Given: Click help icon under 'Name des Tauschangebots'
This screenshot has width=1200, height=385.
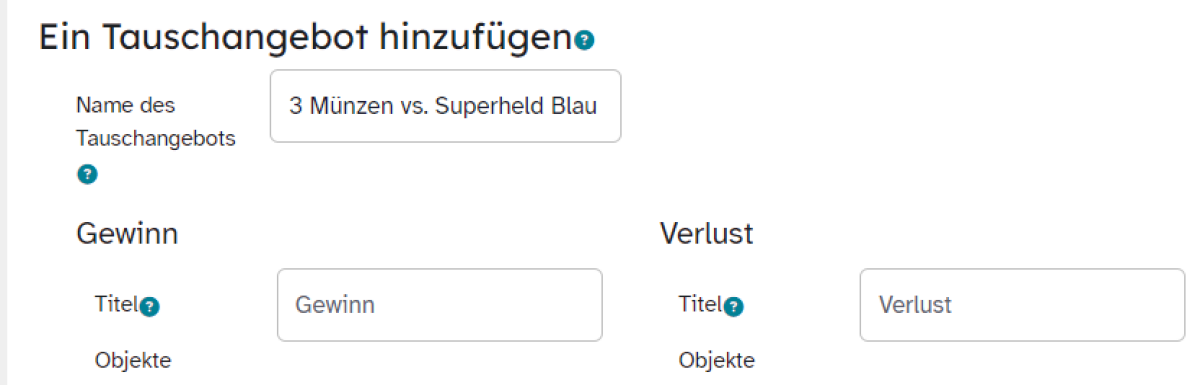Looking at the screenshot, I should point(87,175).
